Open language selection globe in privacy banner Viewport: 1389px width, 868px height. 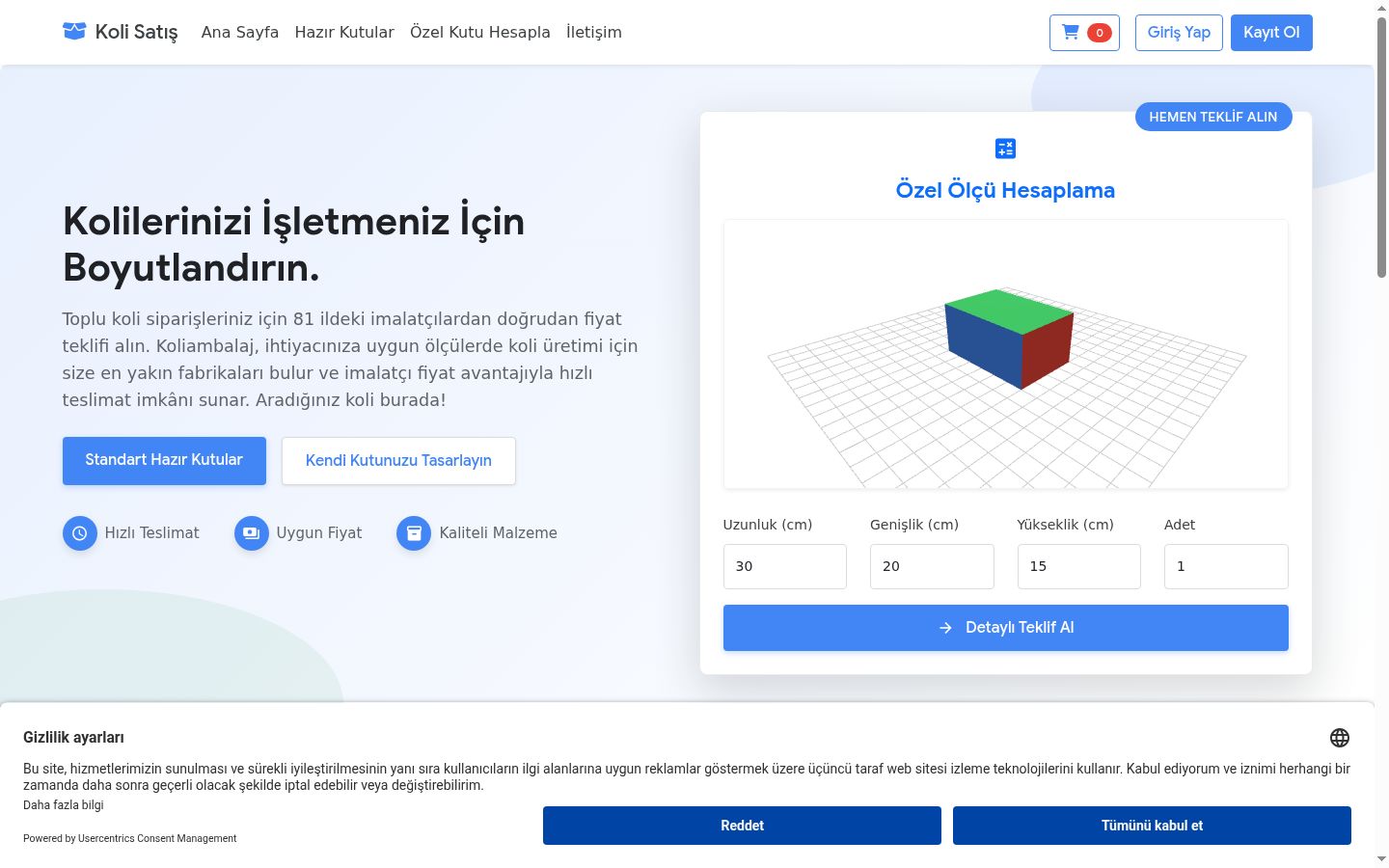click(x=1340, y=738)
